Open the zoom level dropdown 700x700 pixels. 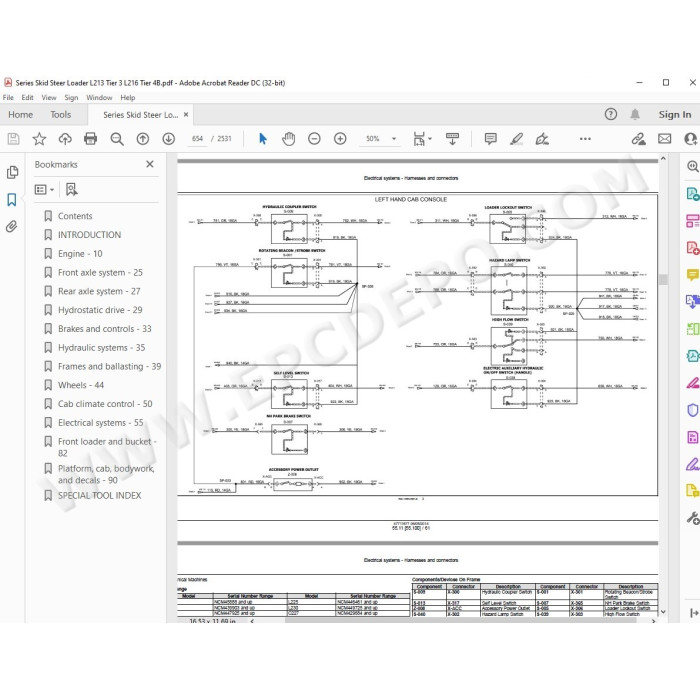coord(394,139)
